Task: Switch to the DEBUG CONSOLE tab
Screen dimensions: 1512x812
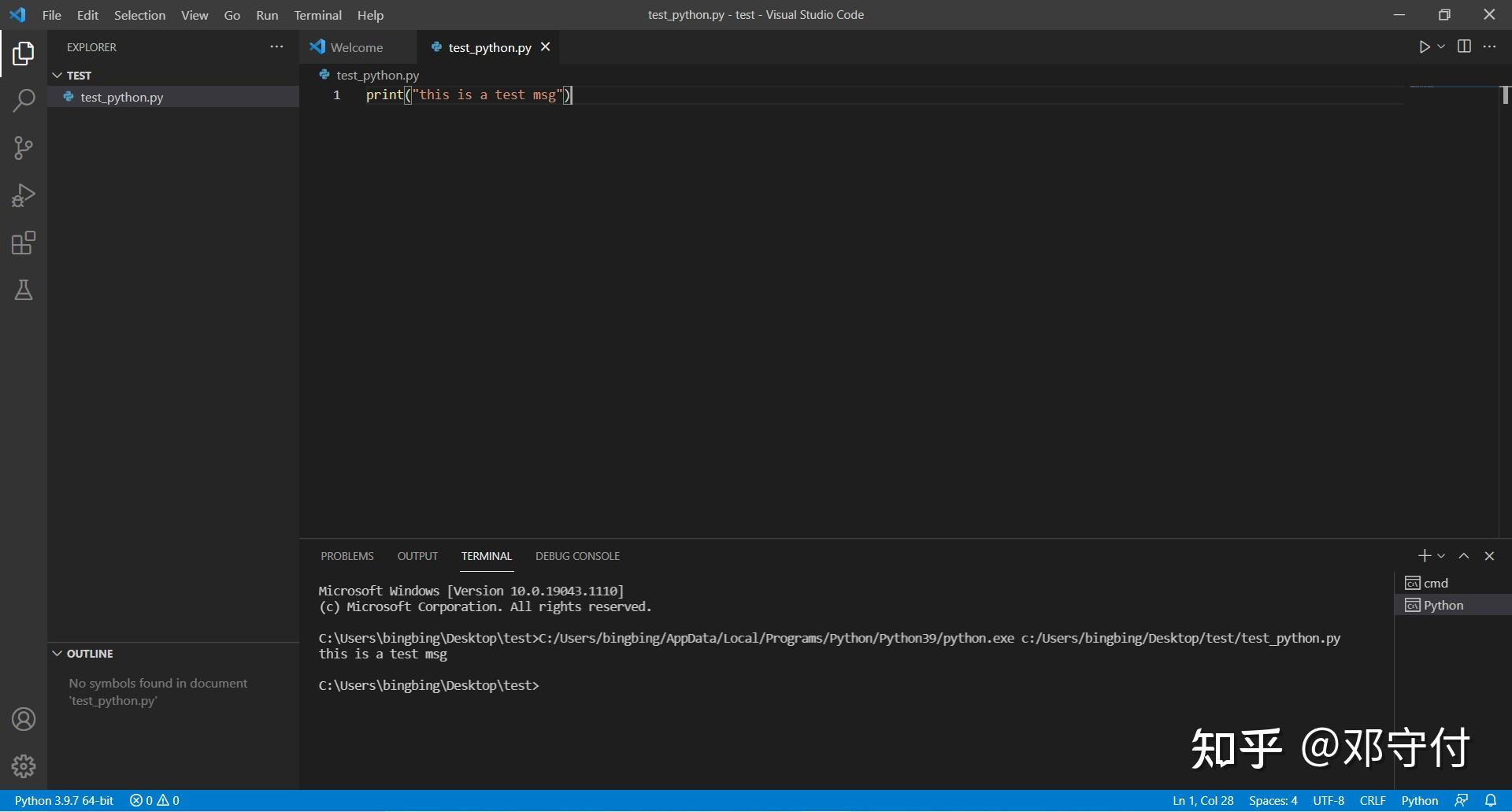Action: (577, 555)
